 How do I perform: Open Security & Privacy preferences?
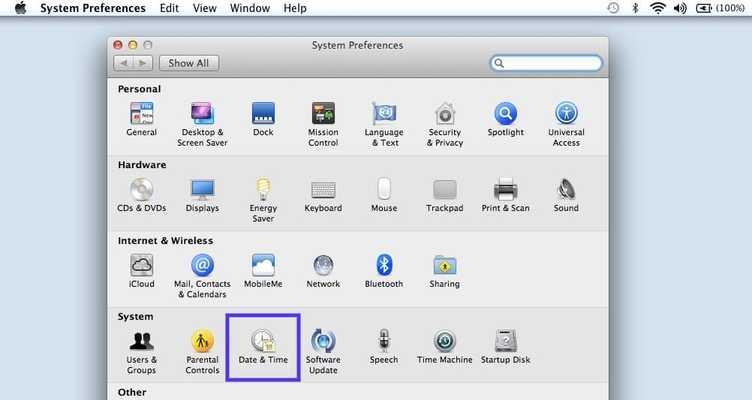pyautogui.click(x=445, y=124)
